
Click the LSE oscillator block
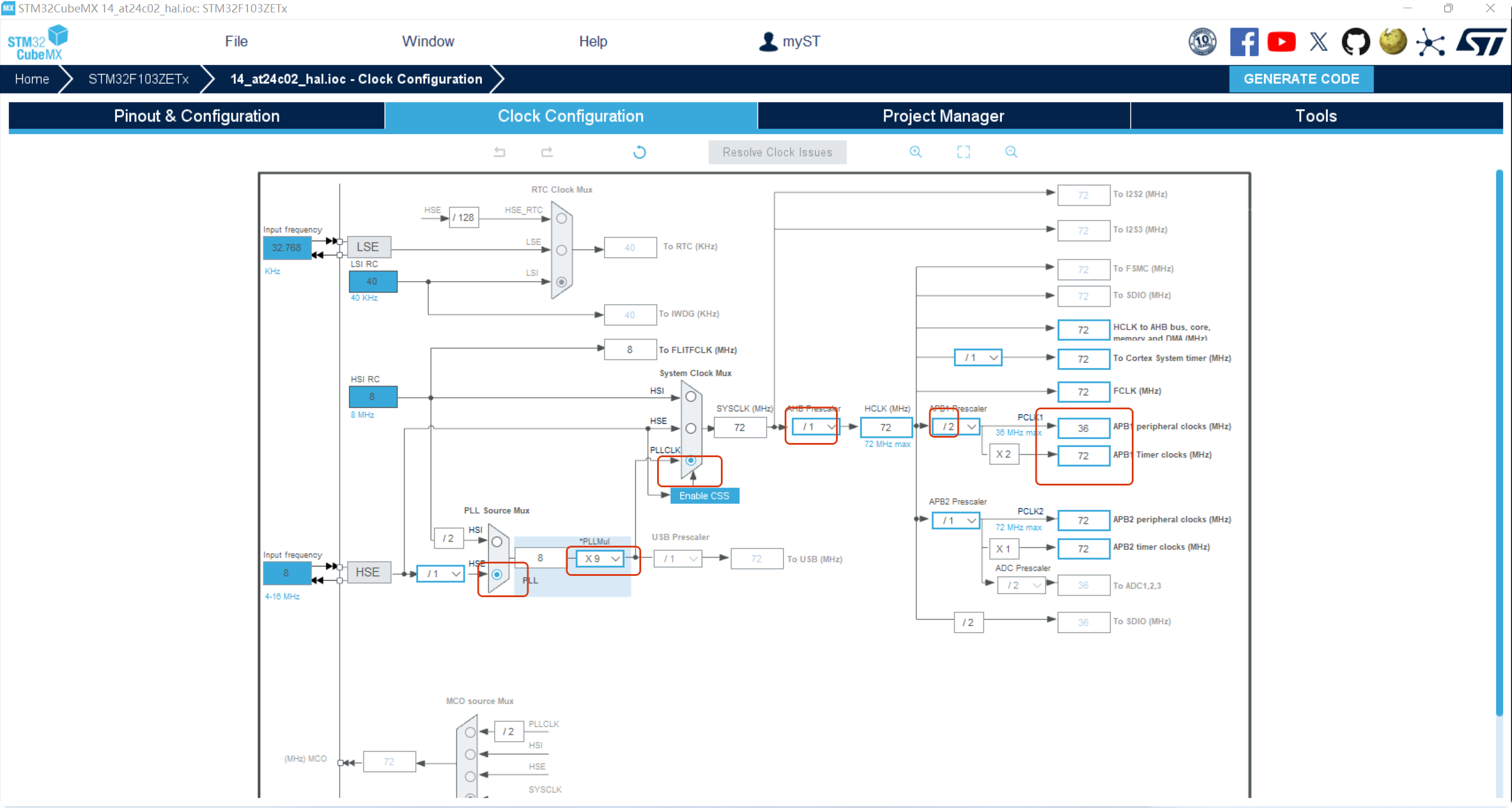click(368, 247)
